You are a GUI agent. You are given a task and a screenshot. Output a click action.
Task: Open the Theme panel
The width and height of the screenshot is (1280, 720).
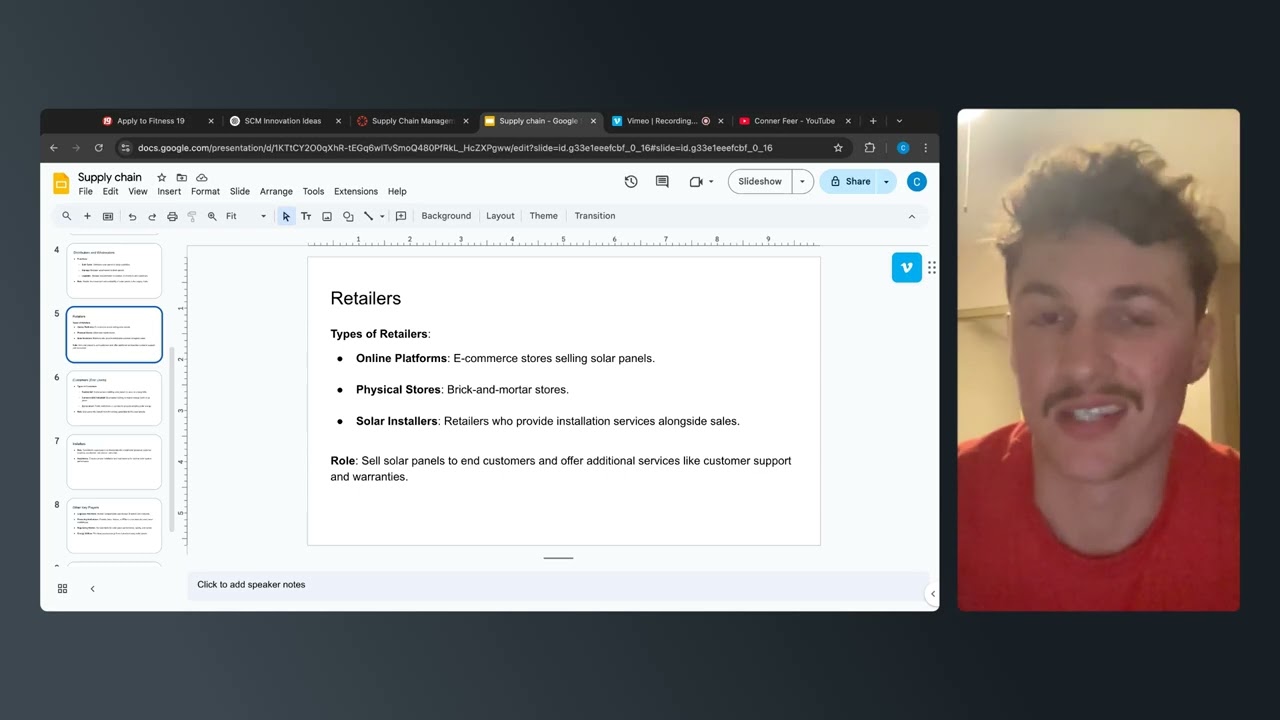543,216
